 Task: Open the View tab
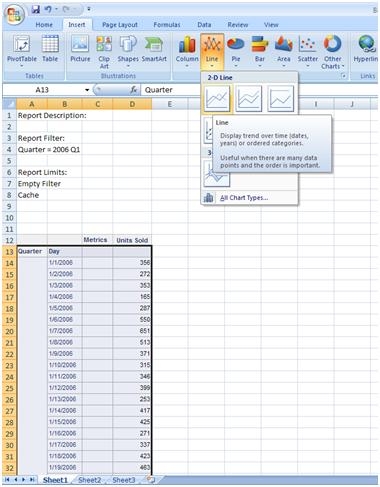pos(271,25)
